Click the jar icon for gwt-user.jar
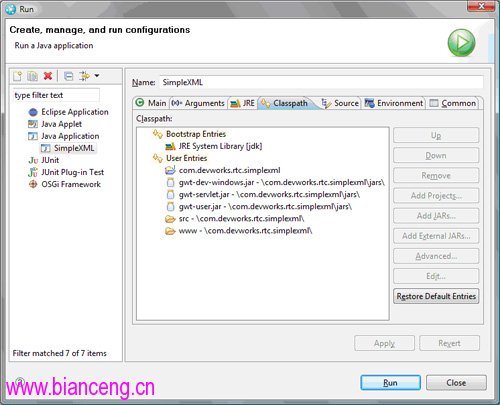This screenshot has height=405, width=500. tap(170, 207)
